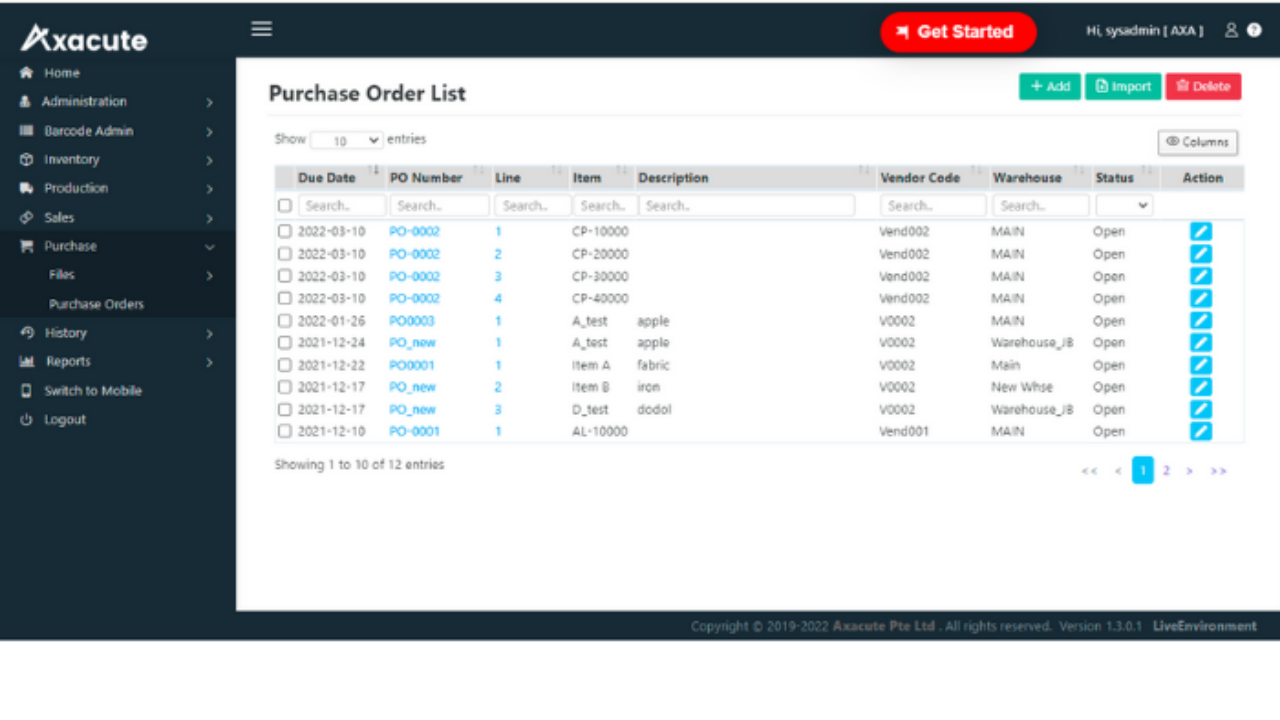Sort by Vendor Code column arrows
This screenshot has width=1280, height=720.
tap(977, 172)
